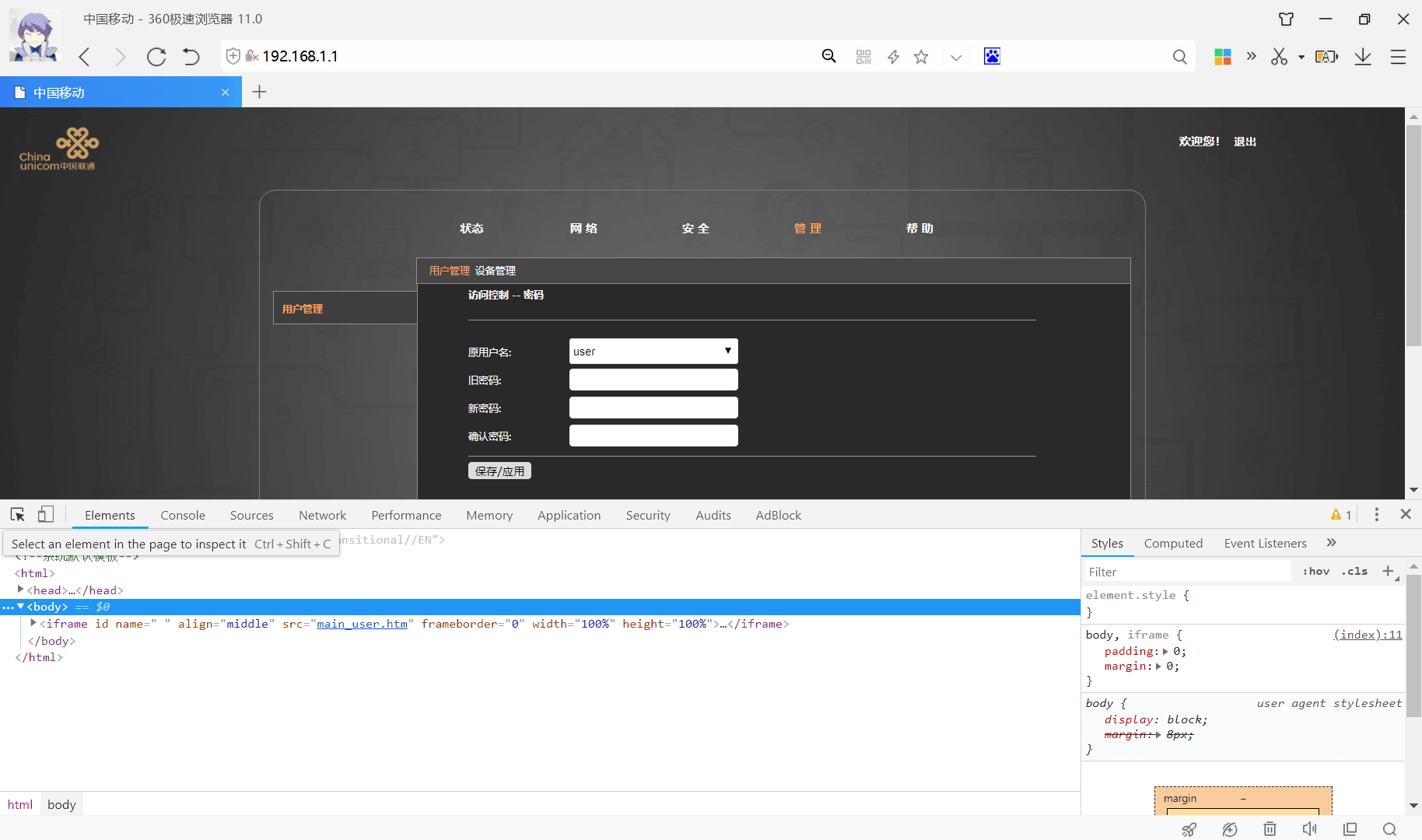Toggle the device toolbar icon in DevTools

pyautogui.click(x=46, y=514)
